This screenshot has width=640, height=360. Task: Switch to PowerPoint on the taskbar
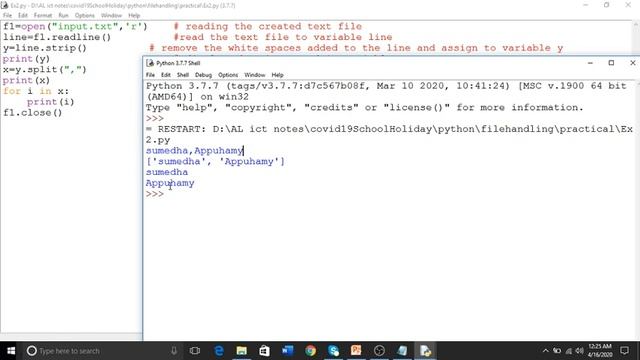tap(356, 351)
